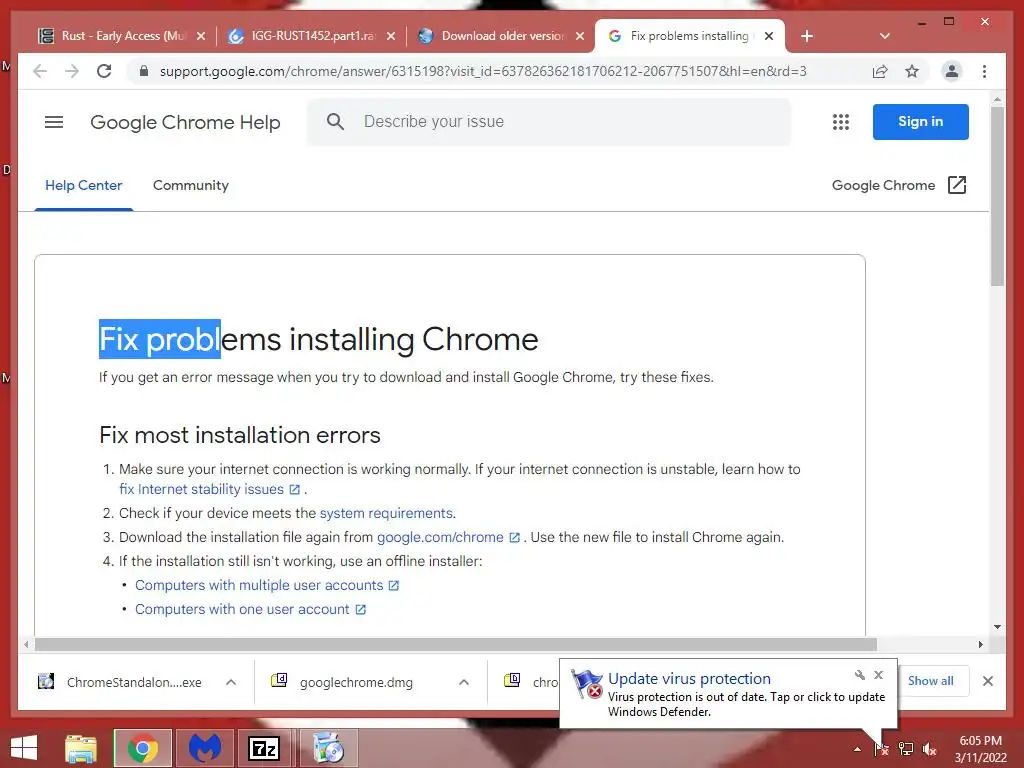Click the scroll down arrow

[997, 627]
